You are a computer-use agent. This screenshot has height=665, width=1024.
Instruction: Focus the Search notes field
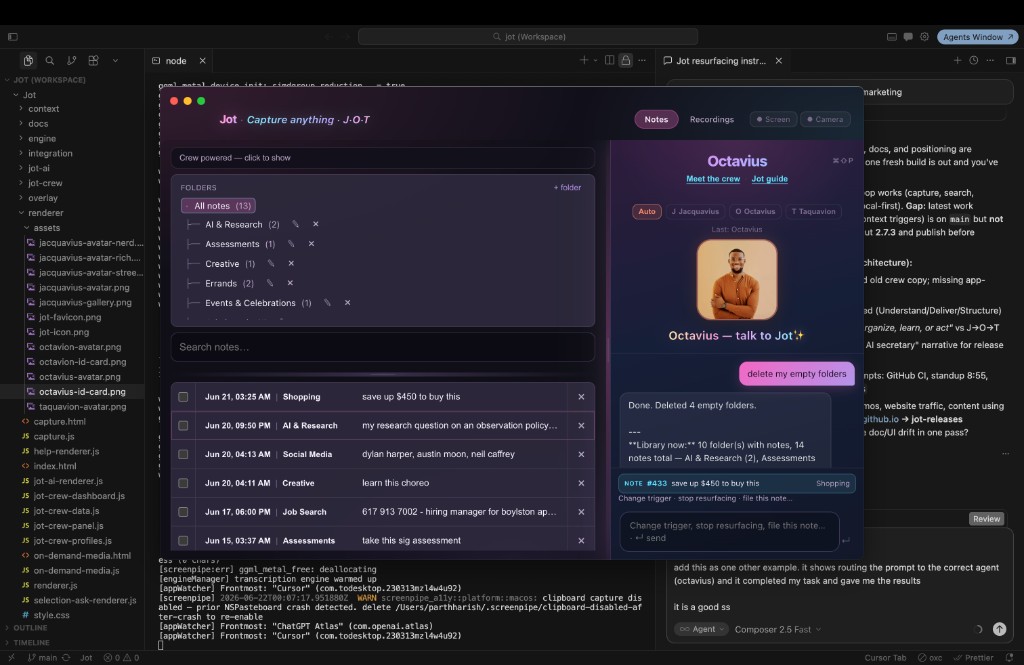[x=383, y=347]
